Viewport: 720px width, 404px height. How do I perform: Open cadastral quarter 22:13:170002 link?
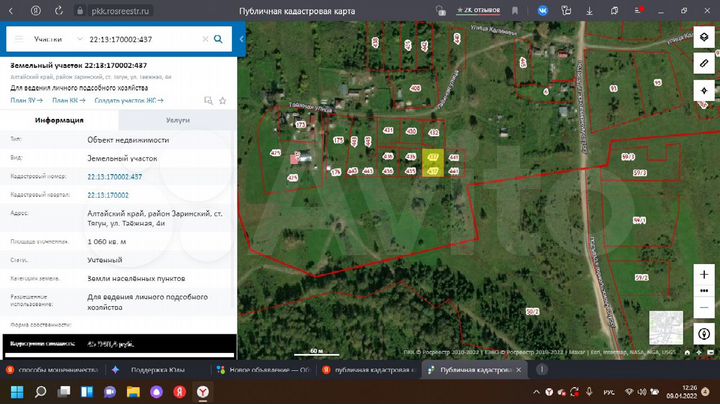[x=108, y=195]
